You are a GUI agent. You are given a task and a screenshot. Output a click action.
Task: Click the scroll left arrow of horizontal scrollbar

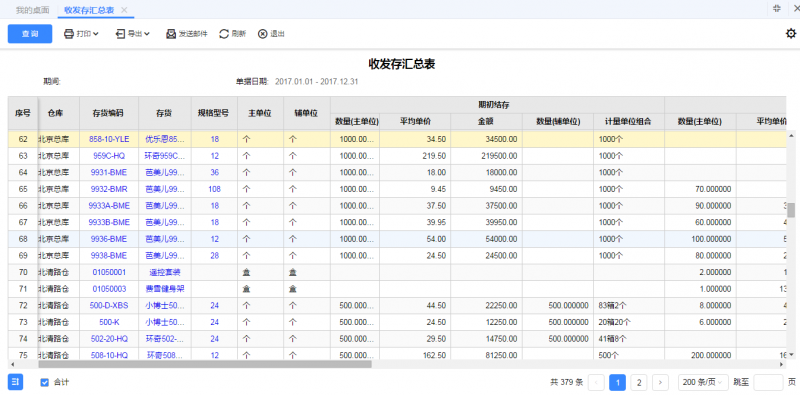coord(12,364)
